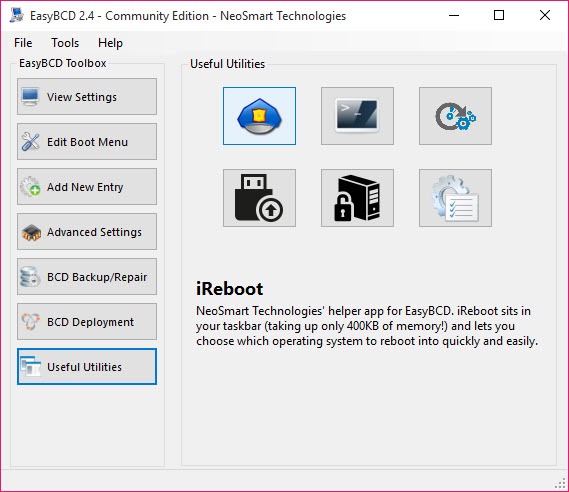Open Advanced Settings panel
The image size is (569, 492).
click(87, 231)
